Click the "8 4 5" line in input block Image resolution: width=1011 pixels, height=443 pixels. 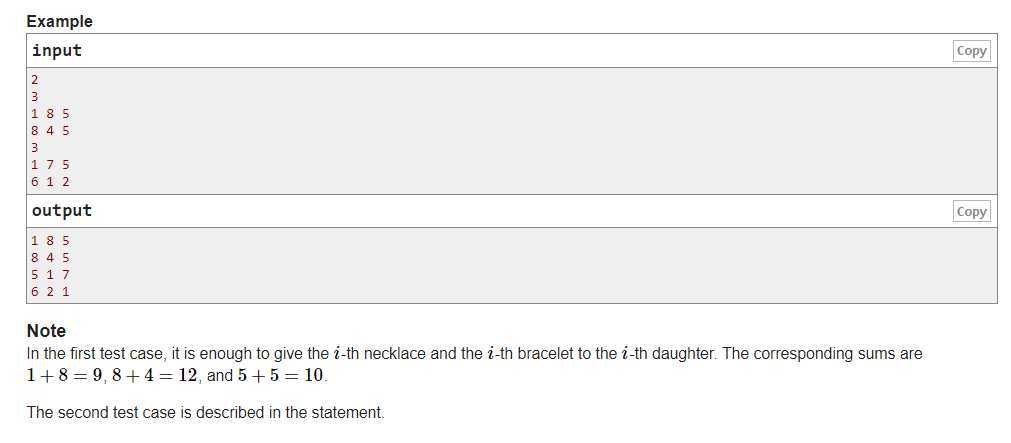click(50, 131)
